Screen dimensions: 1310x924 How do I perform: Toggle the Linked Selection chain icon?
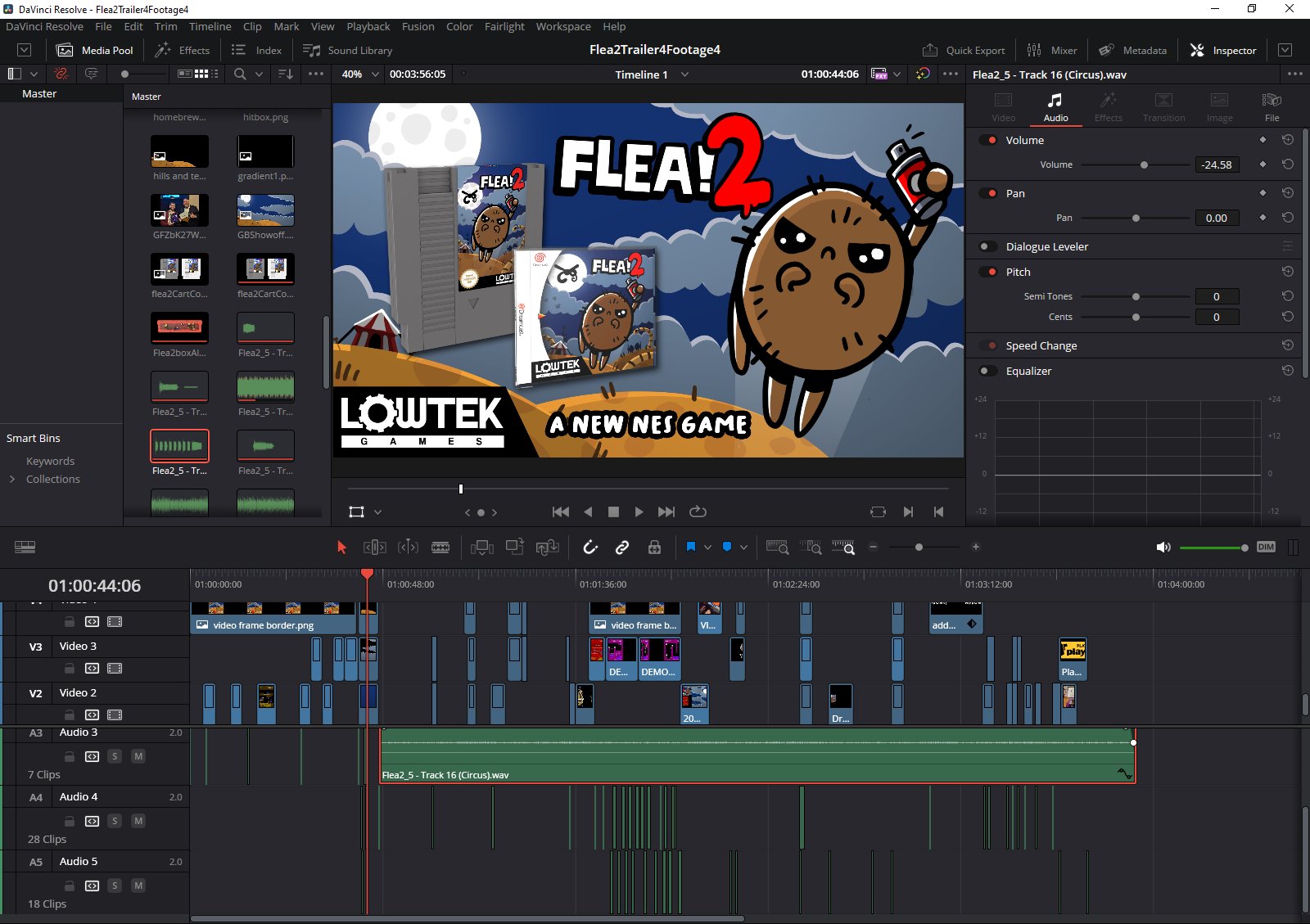click(622, 548)
